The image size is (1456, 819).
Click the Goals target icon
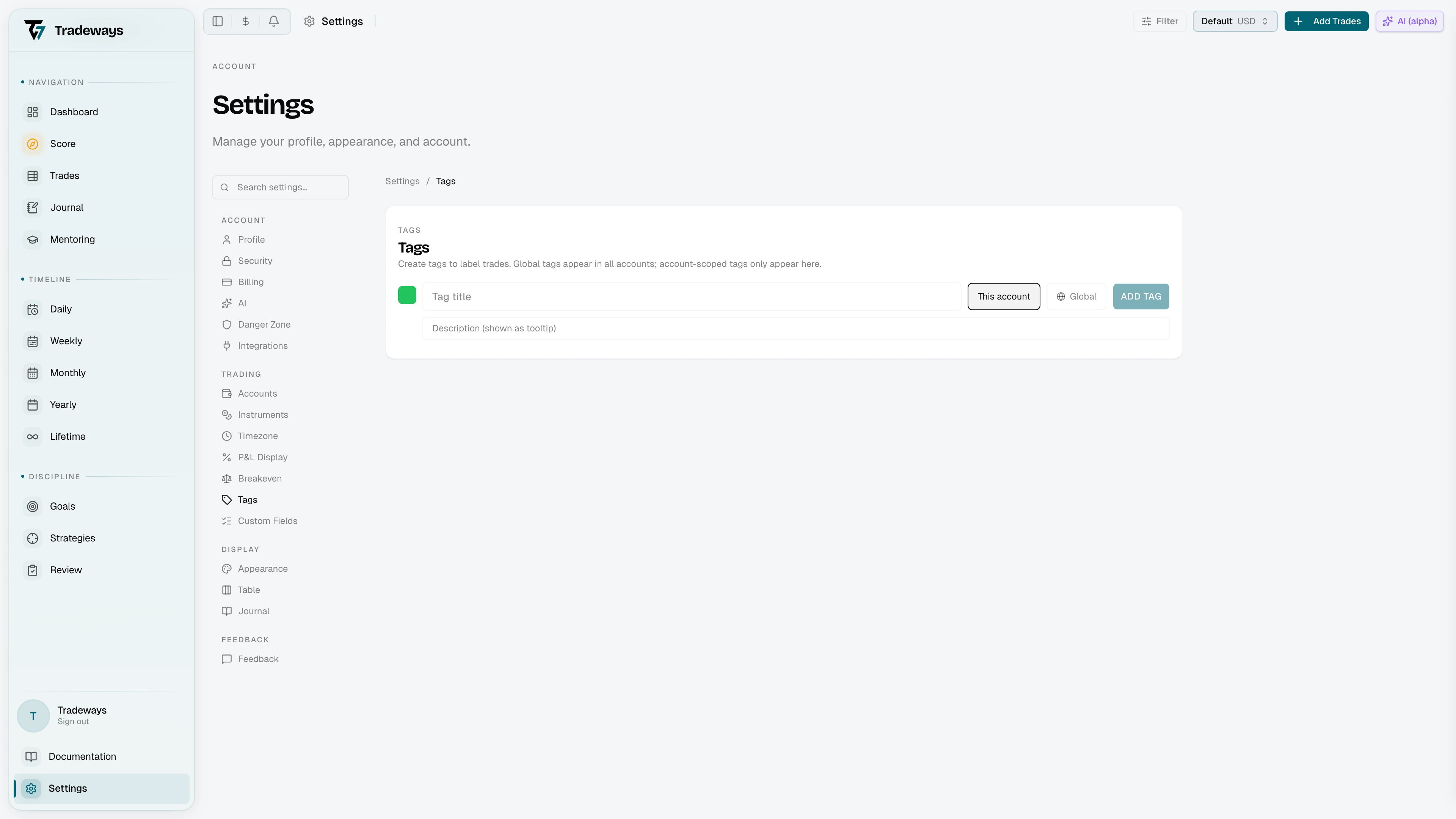33,507
